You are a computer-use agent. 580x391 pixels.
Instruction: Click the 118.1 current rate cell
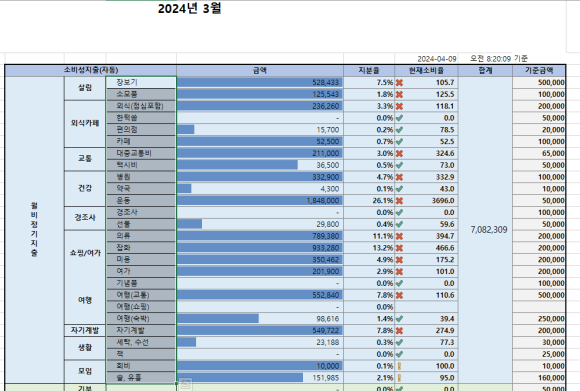(426, 106)
